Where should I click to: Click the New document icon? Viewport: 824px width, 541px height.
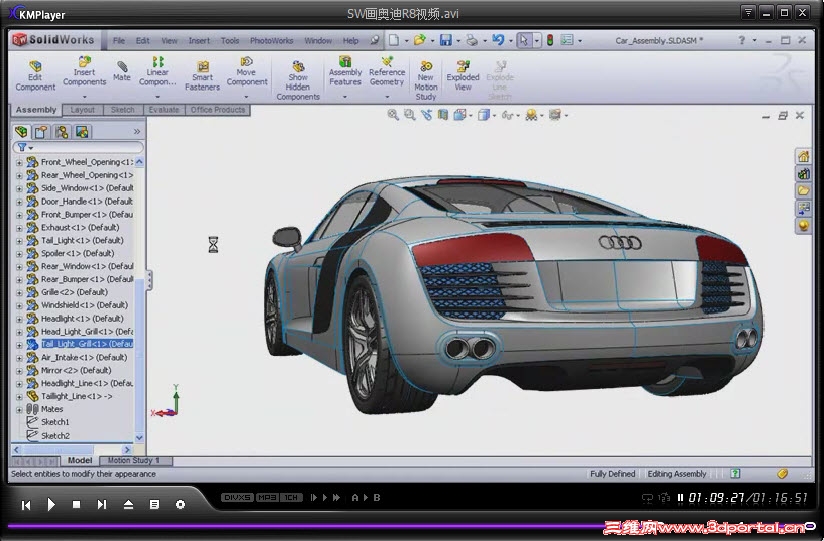point(394,40)
